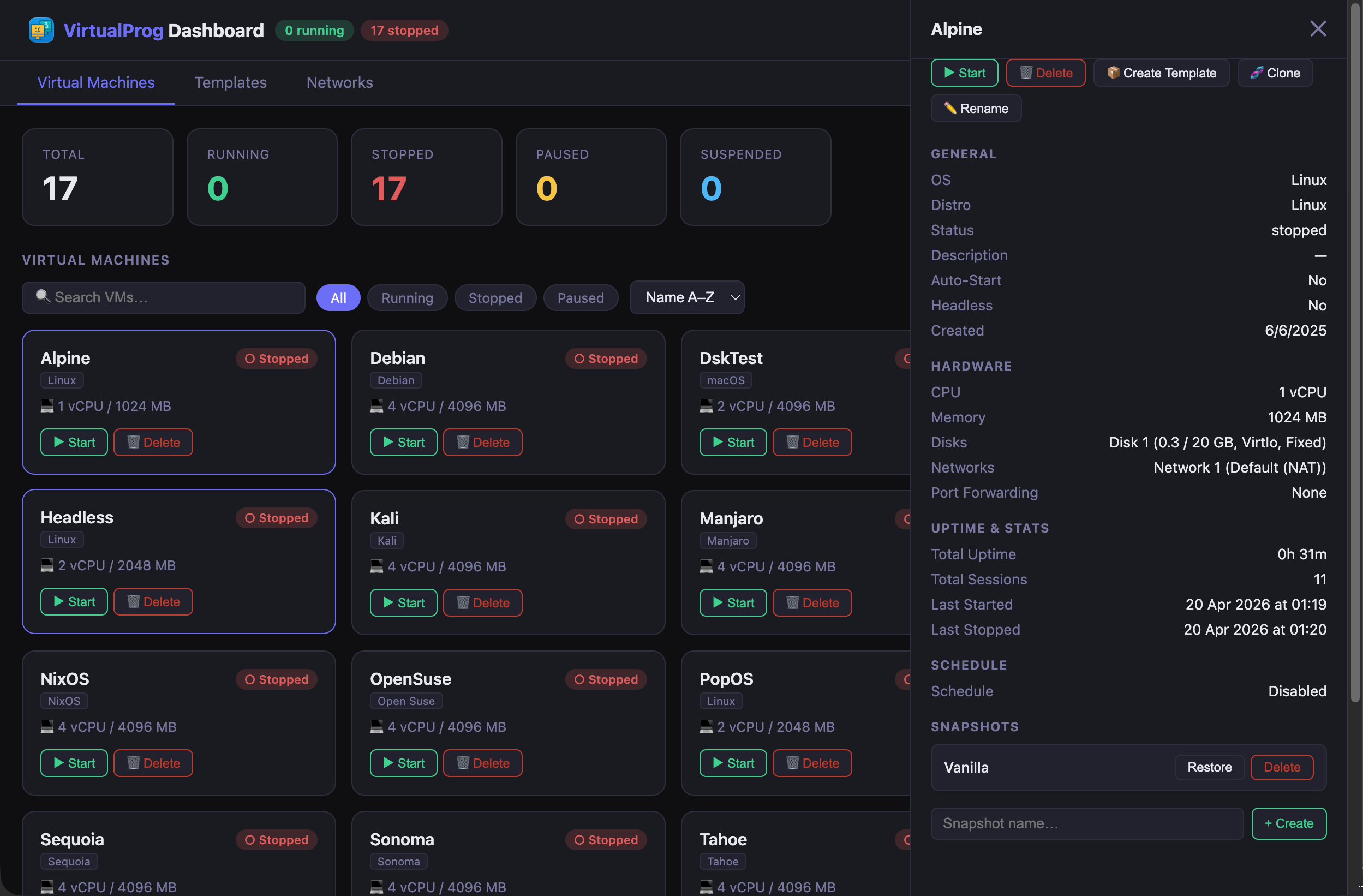
Task: Click the + Create snapshot button
Action: click(1289, 823)
